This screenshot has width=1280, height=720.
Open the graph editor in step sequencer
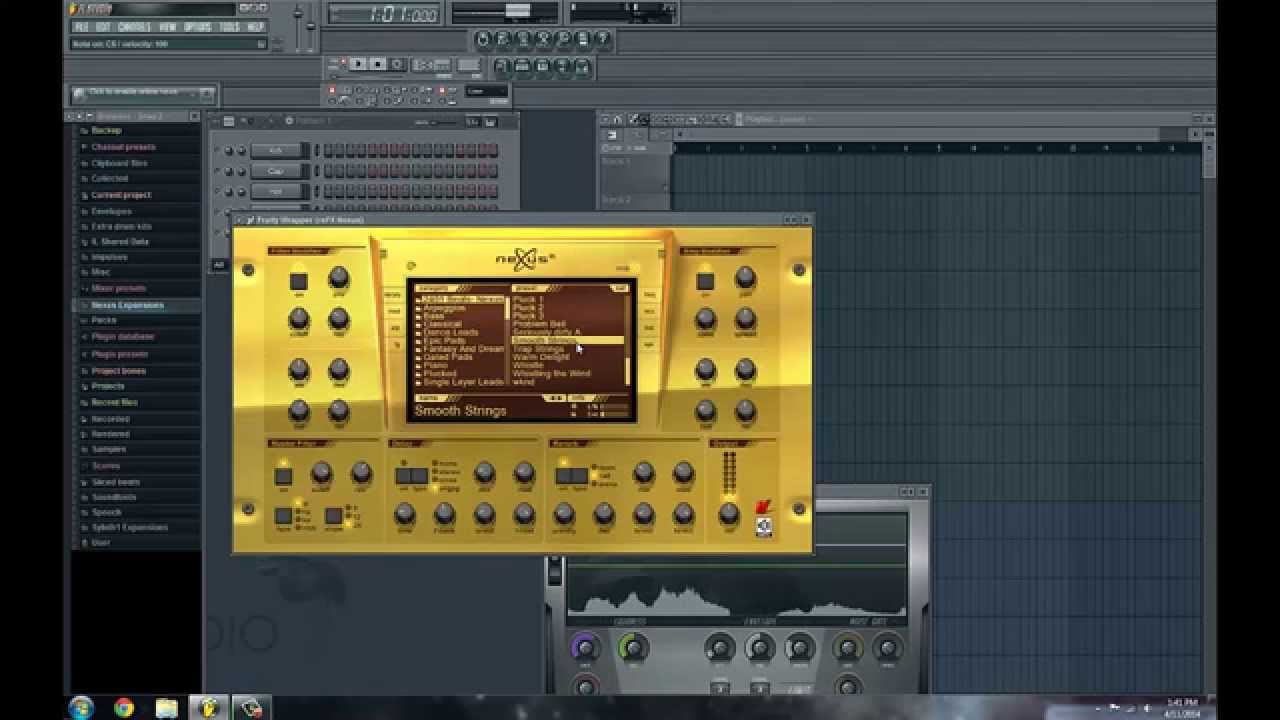(472, 121)
